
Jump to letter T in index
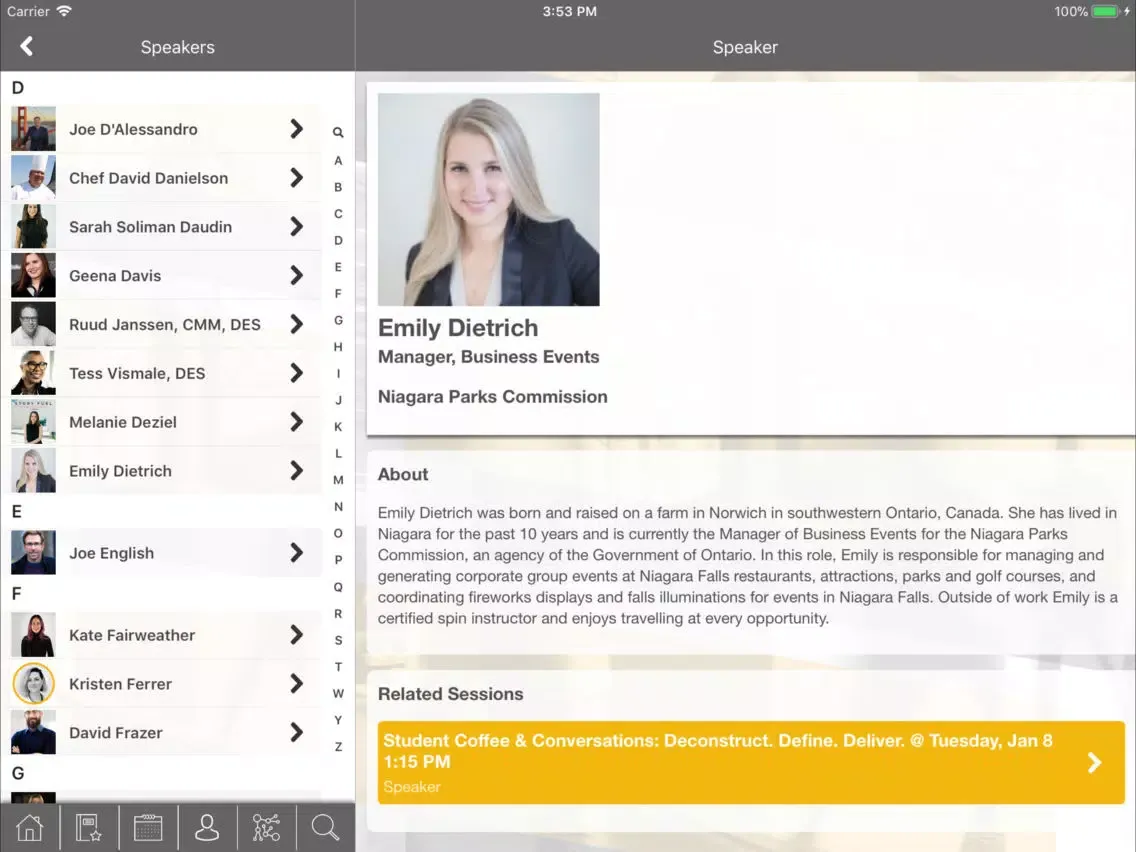(x=338, y=667)
